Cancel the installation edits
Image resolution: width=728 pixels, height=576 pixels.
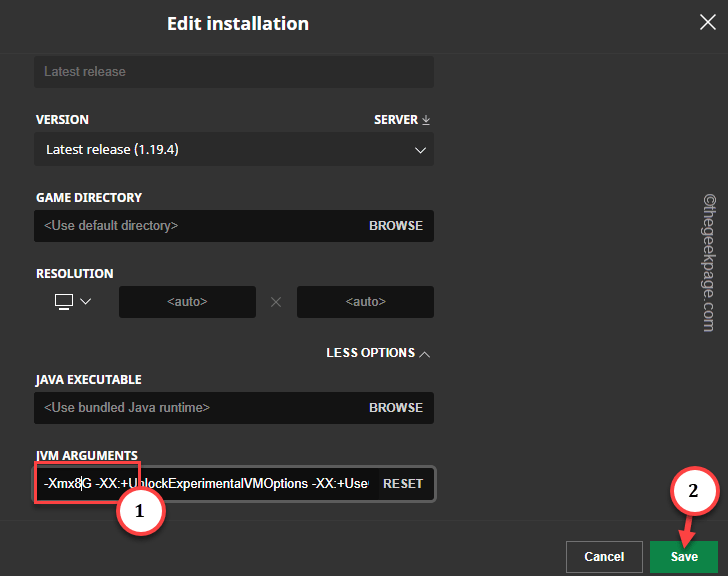pos(604,557)
